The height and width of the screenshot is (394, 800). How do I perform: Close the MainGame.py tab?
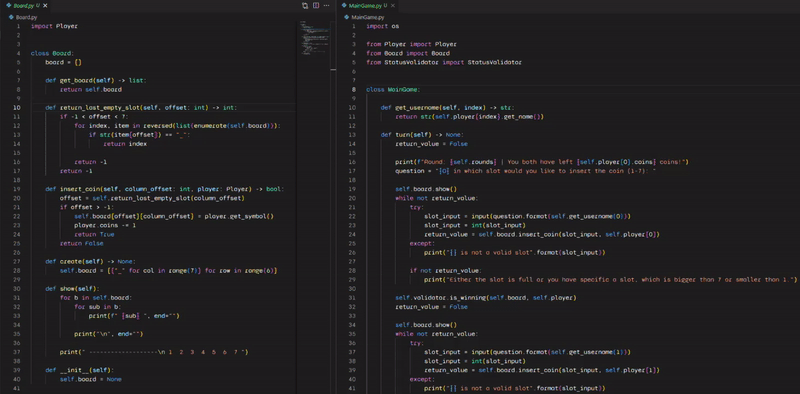[393, 6]
